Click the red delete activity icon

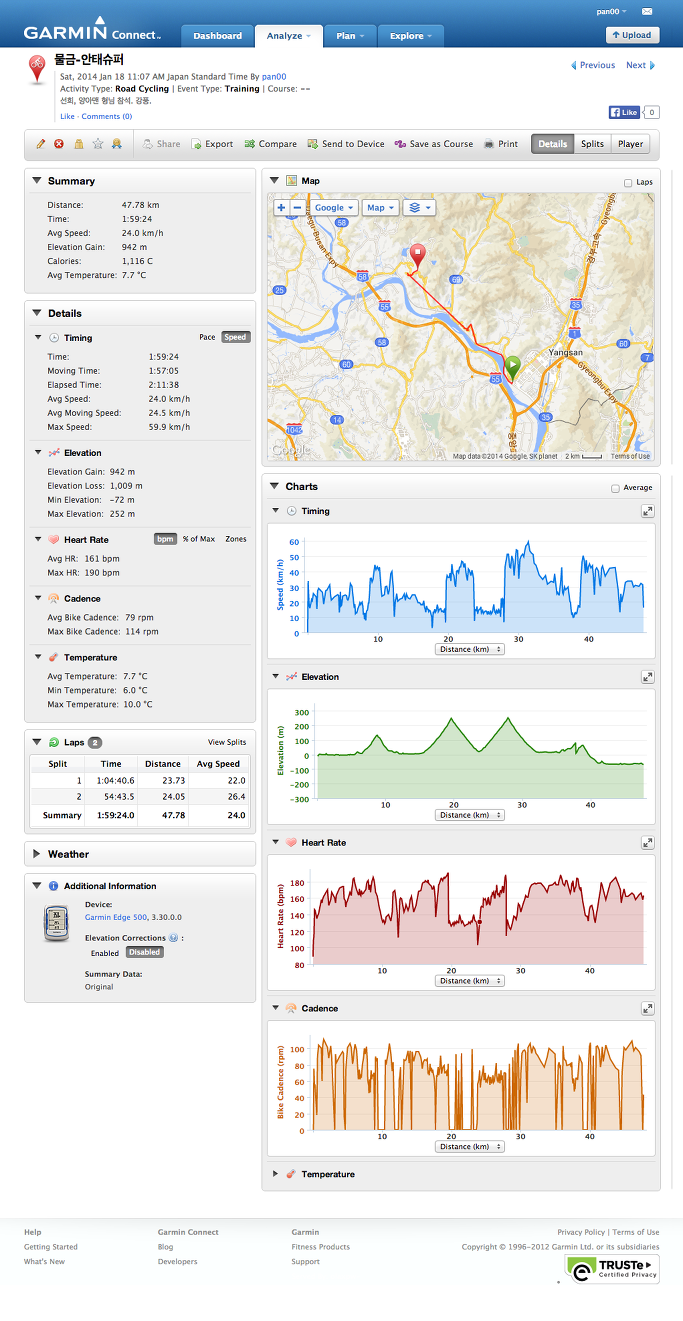59,144
